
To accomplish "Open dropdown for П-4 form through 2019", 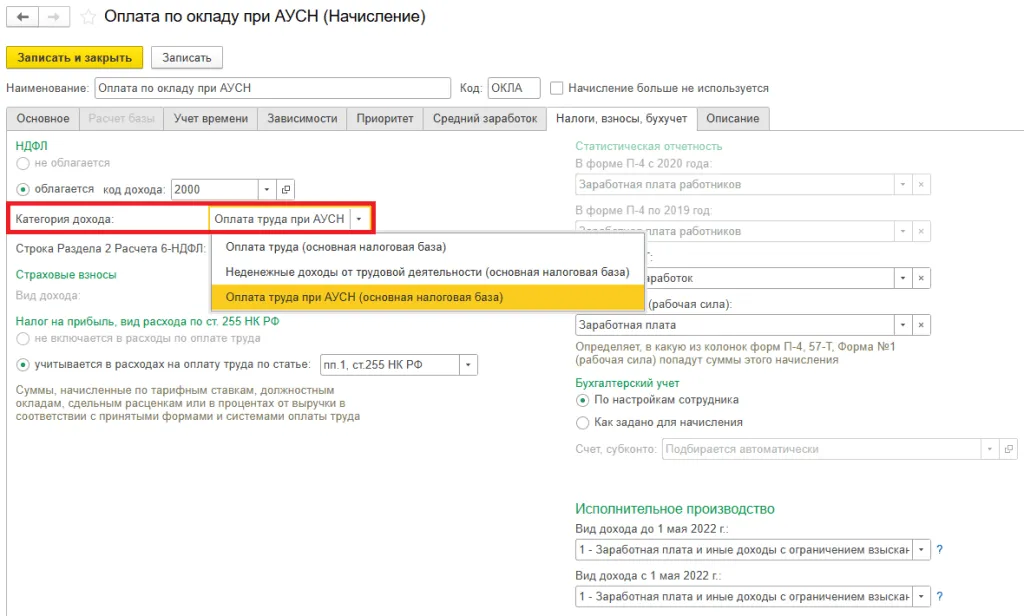I will click(903, 231).
